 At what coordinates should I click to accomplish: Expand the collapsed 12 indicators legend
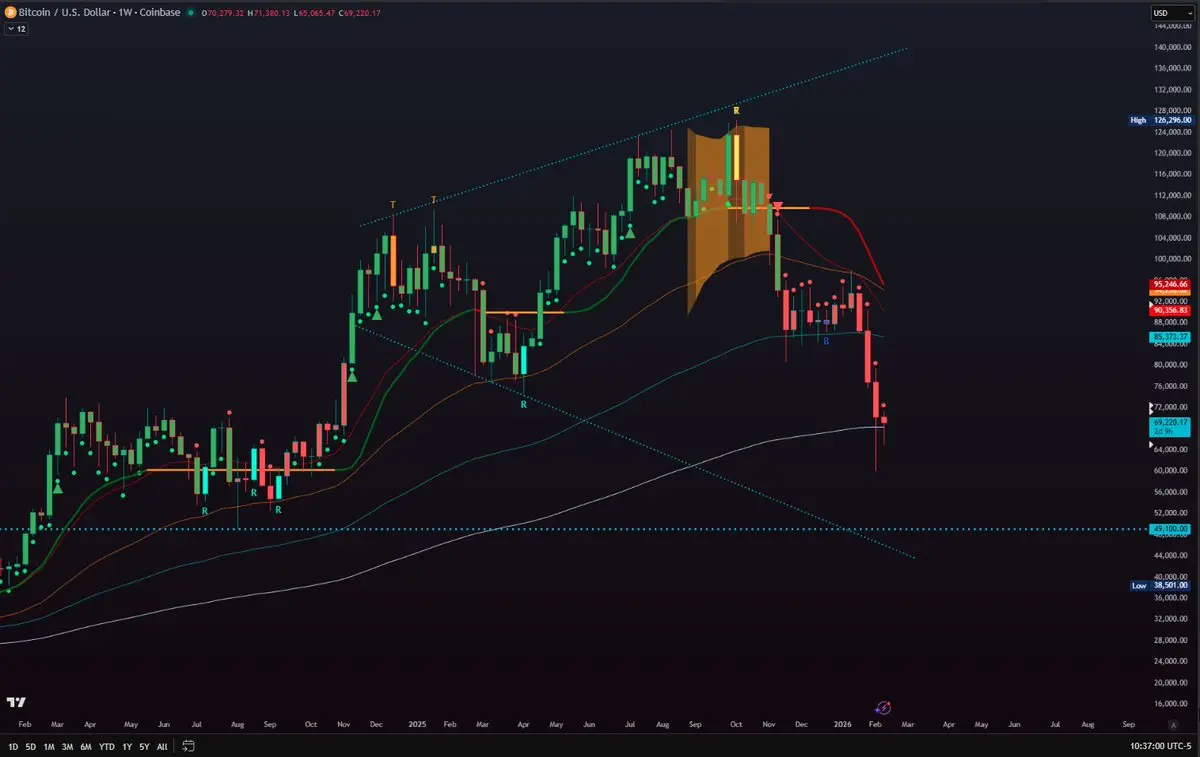16,30
